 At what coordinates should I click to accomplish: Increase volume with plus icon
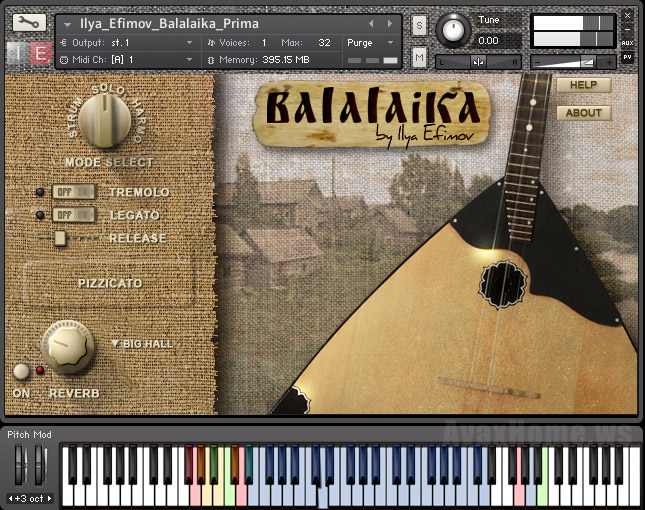coord(609,63)
